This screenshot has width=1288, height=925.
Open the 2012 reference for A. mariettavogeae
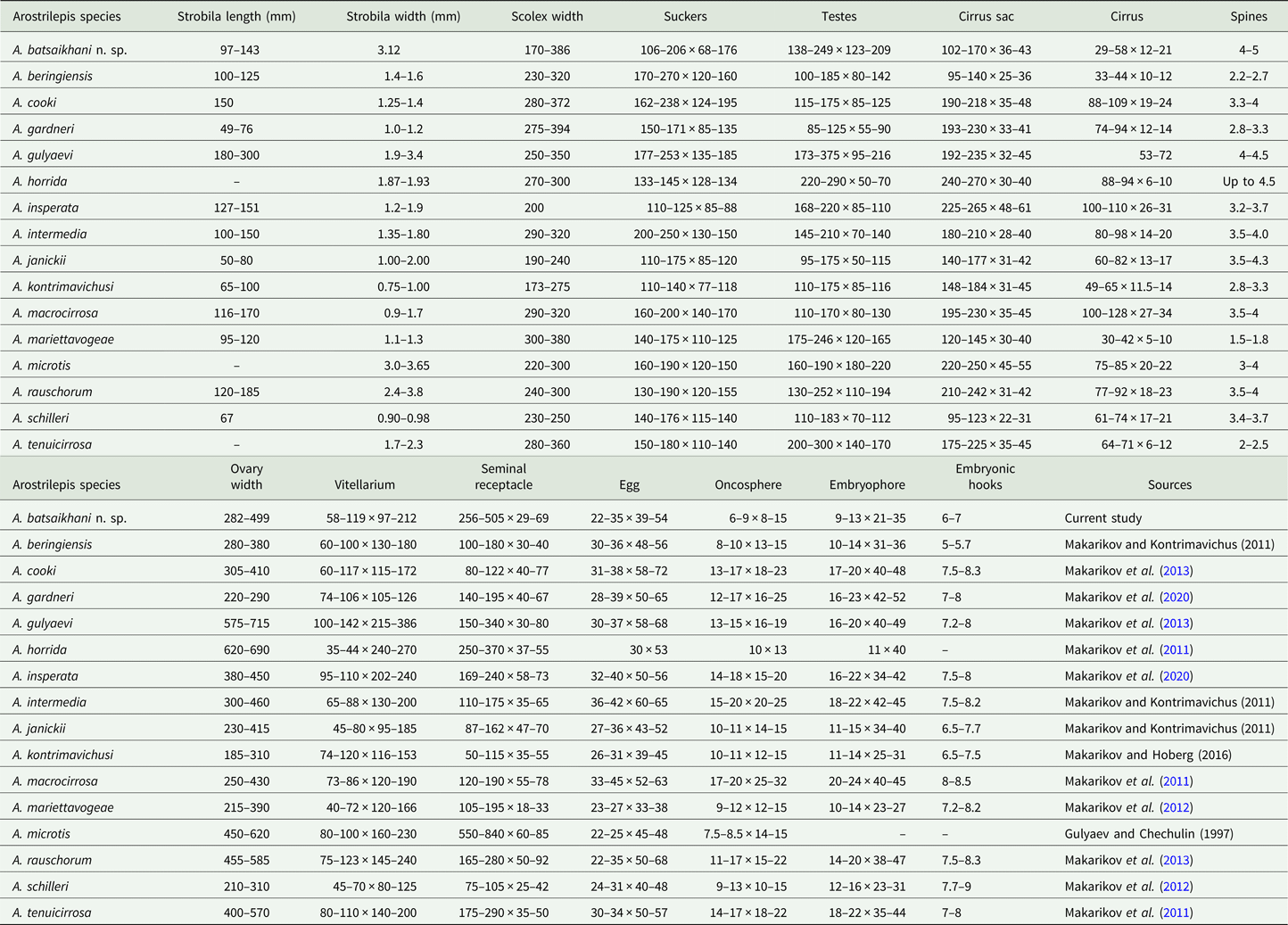pos(1176,807)
